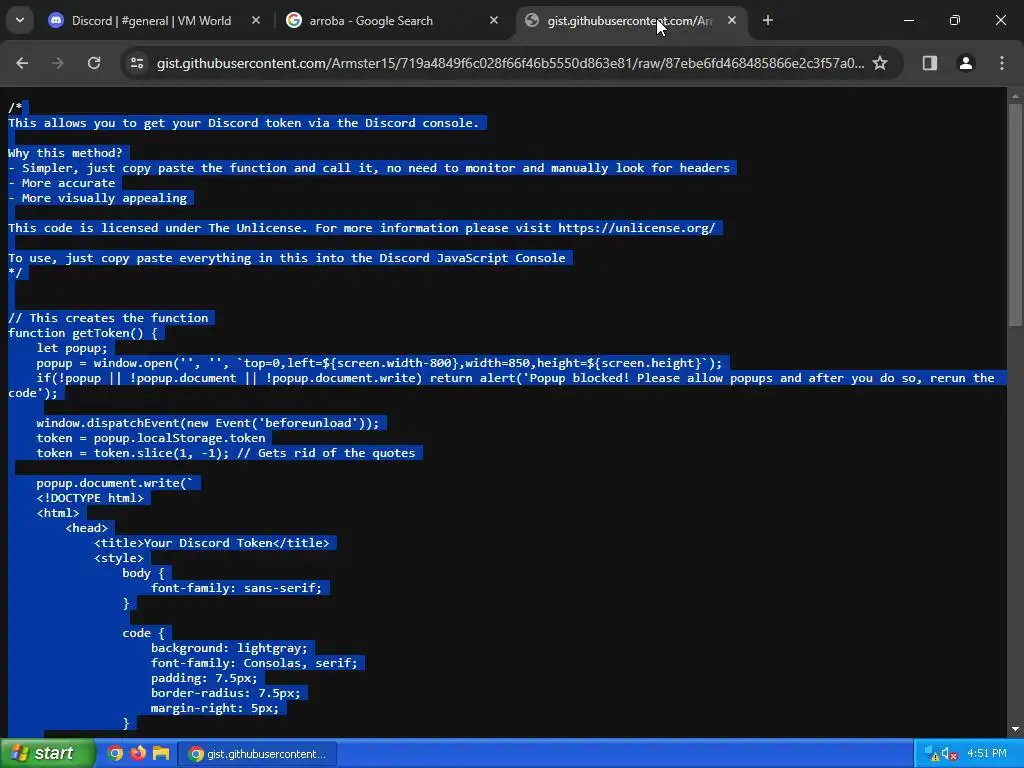Click the '- More accurate' line
Screen dimensions: 1024x768
(61, 183)
